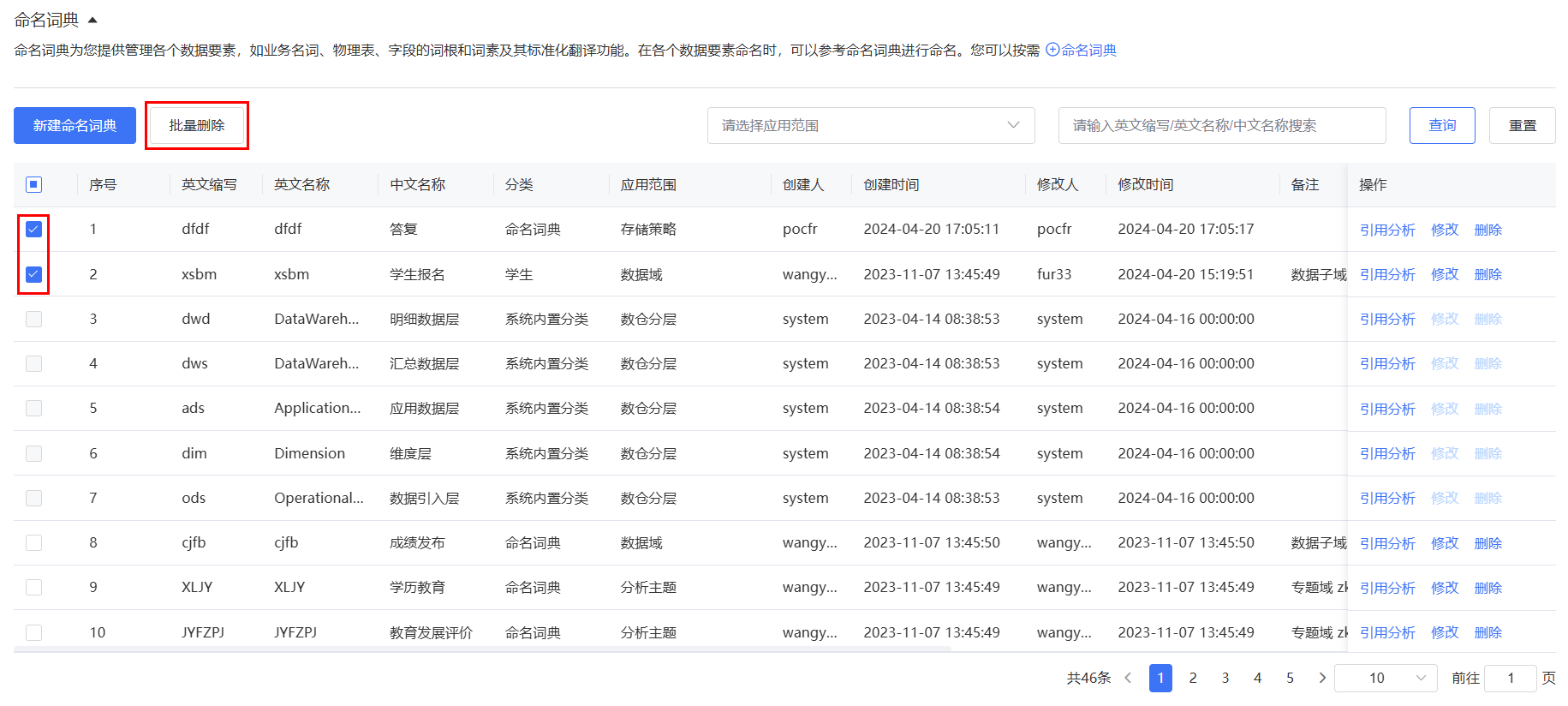Check the checkbox for row XLJY
Screen dimensions: 1568x706
pos(34,587)
